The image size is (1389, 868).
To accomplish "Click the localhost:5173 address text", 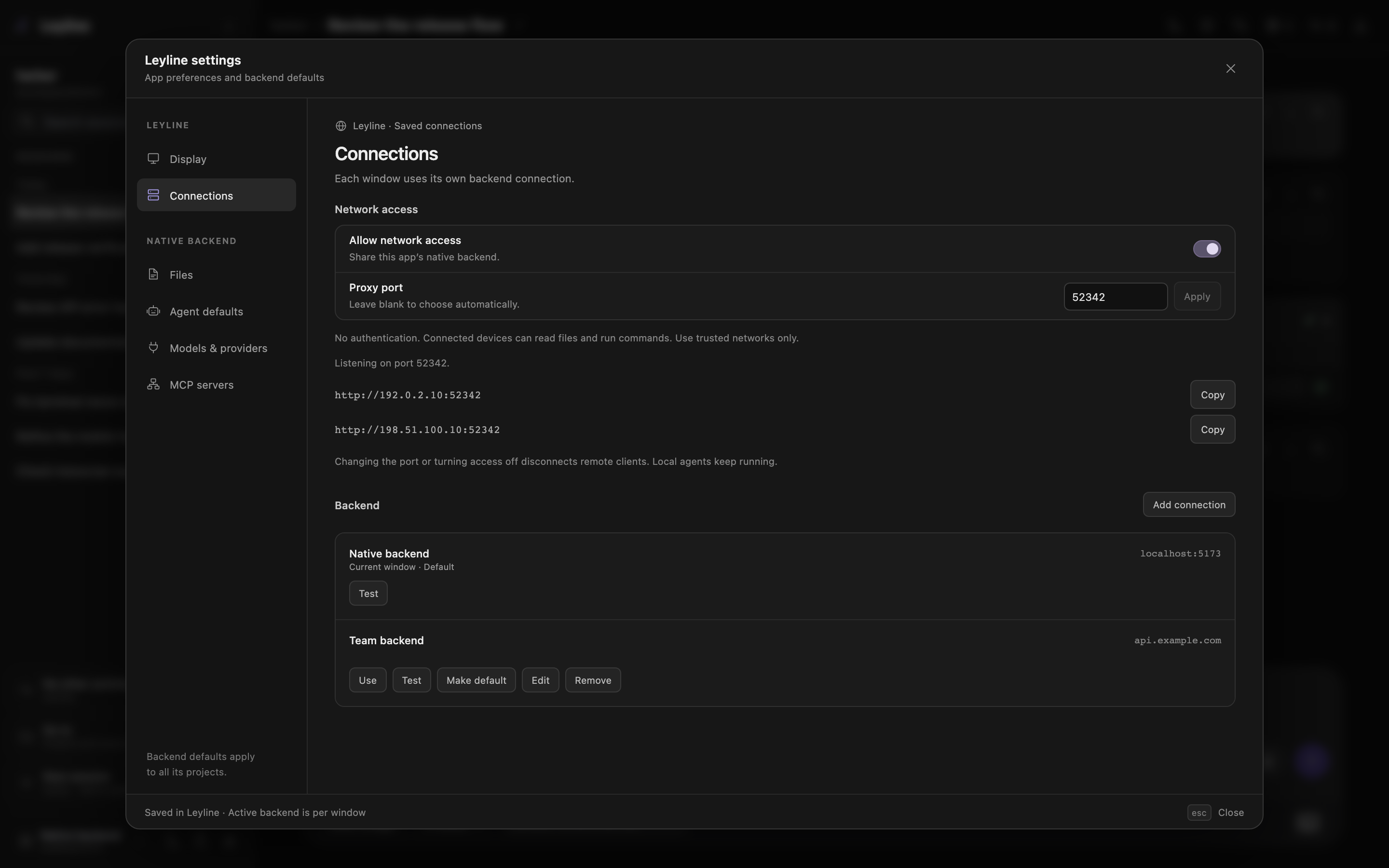I will coord(1180,554).
